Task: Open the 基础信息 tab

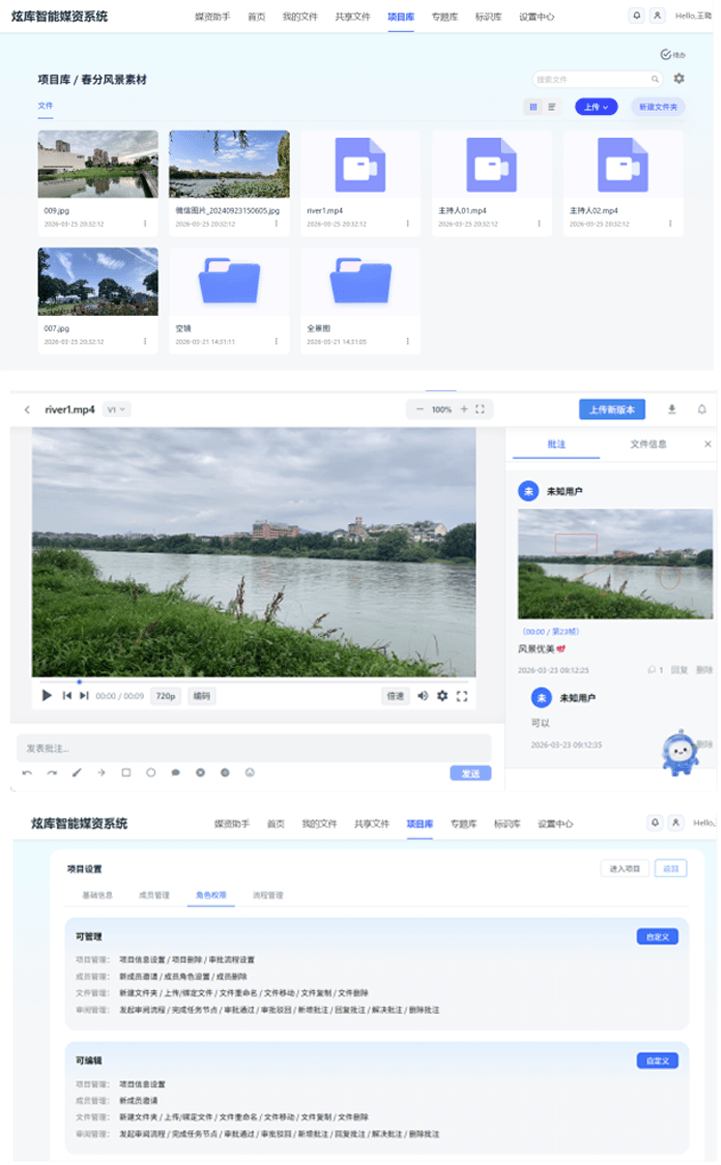Action: click(x=97, y=895)
